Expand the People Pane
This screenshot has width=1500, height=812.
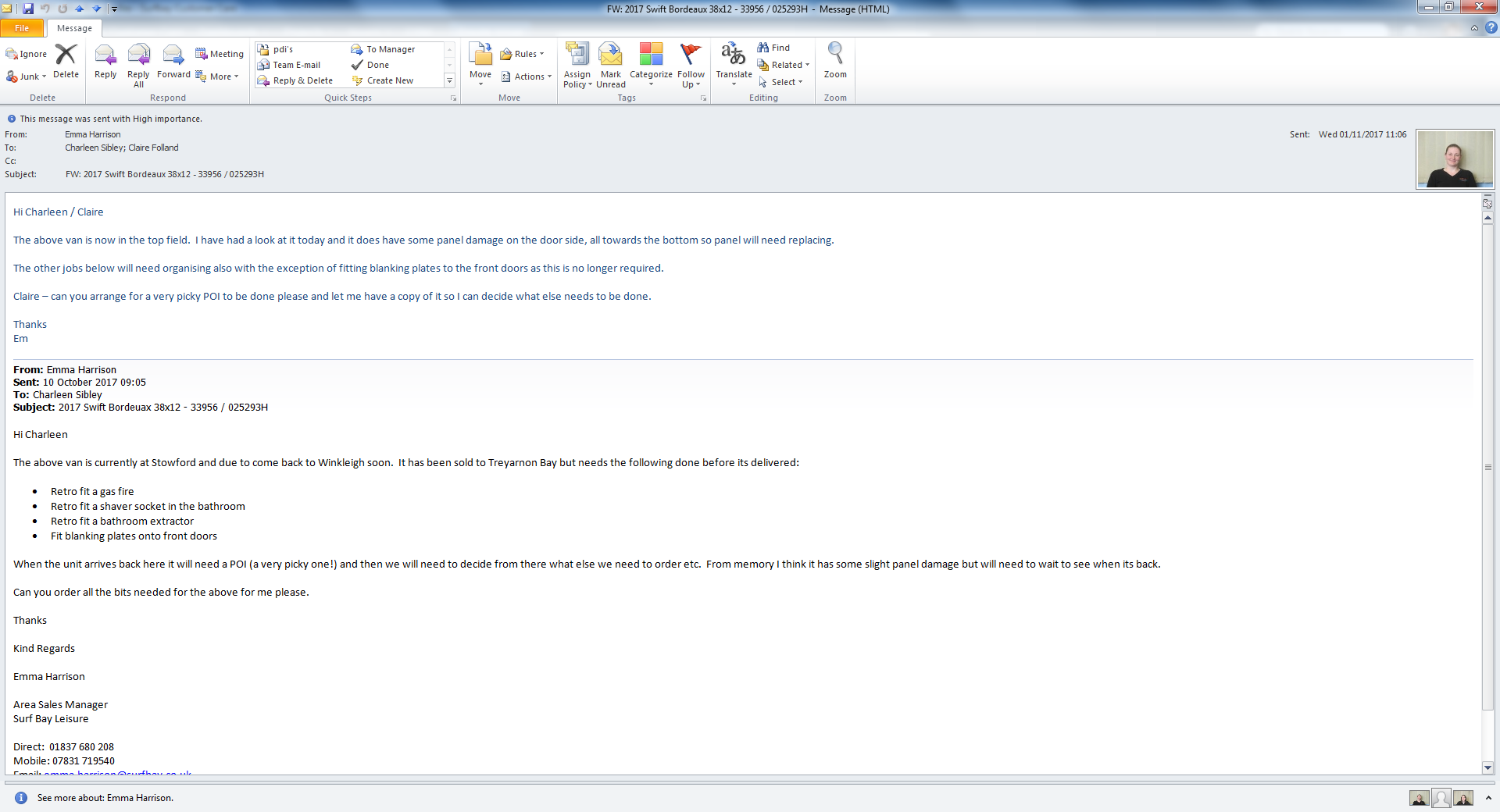1488,798
